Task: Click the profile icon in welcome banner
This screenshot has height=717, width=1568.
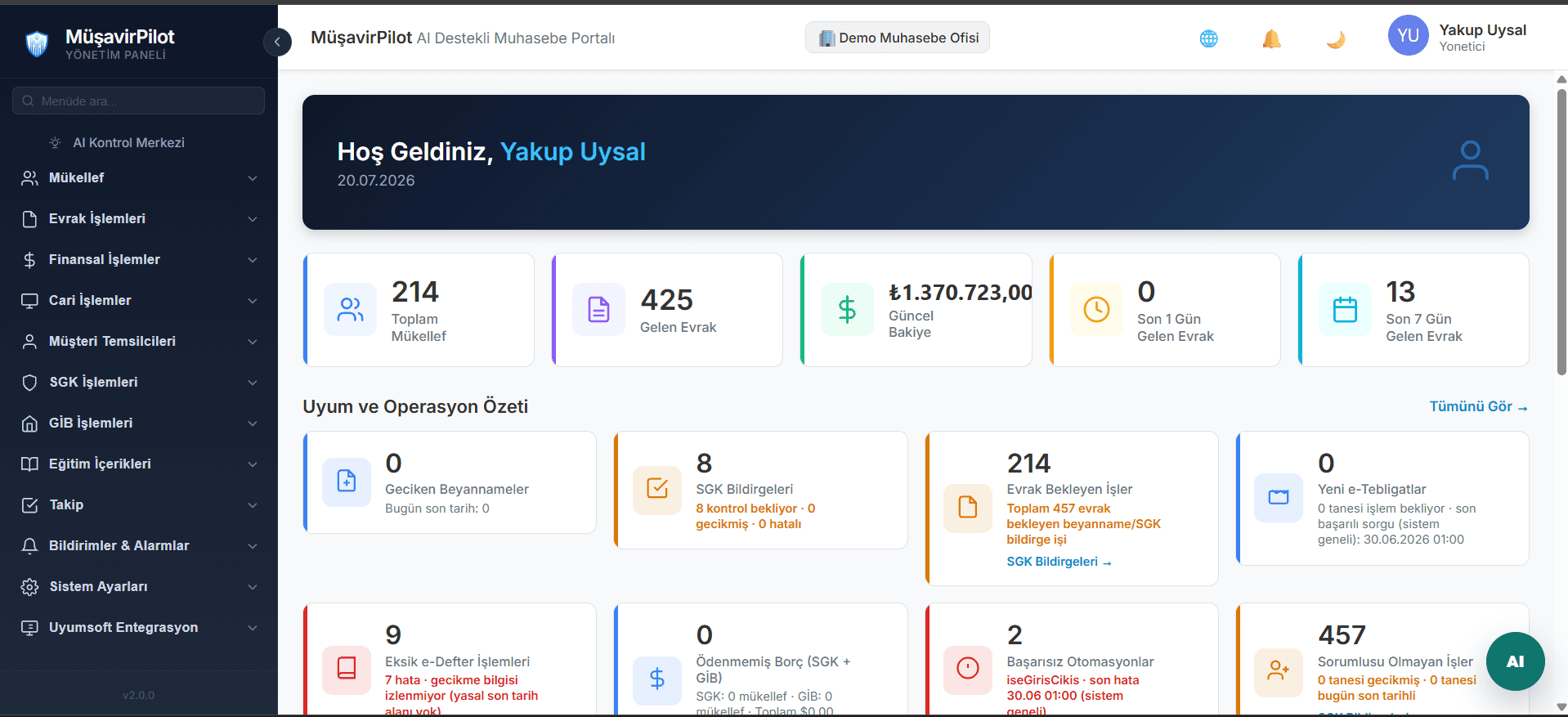Action: coord(1470,161)
